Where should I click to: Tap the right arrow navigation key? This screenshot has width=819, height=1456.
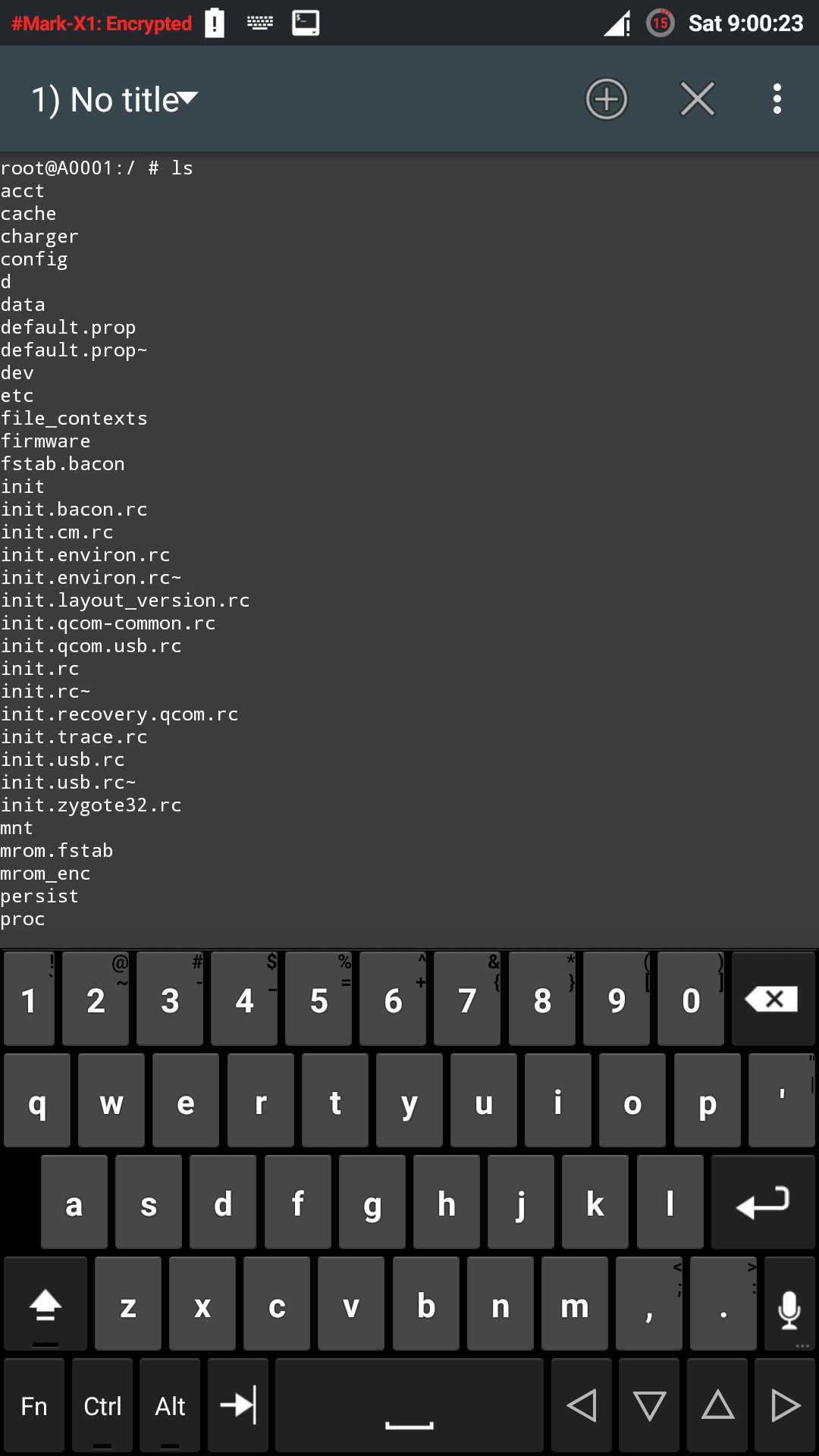(x=785, y=1404)
